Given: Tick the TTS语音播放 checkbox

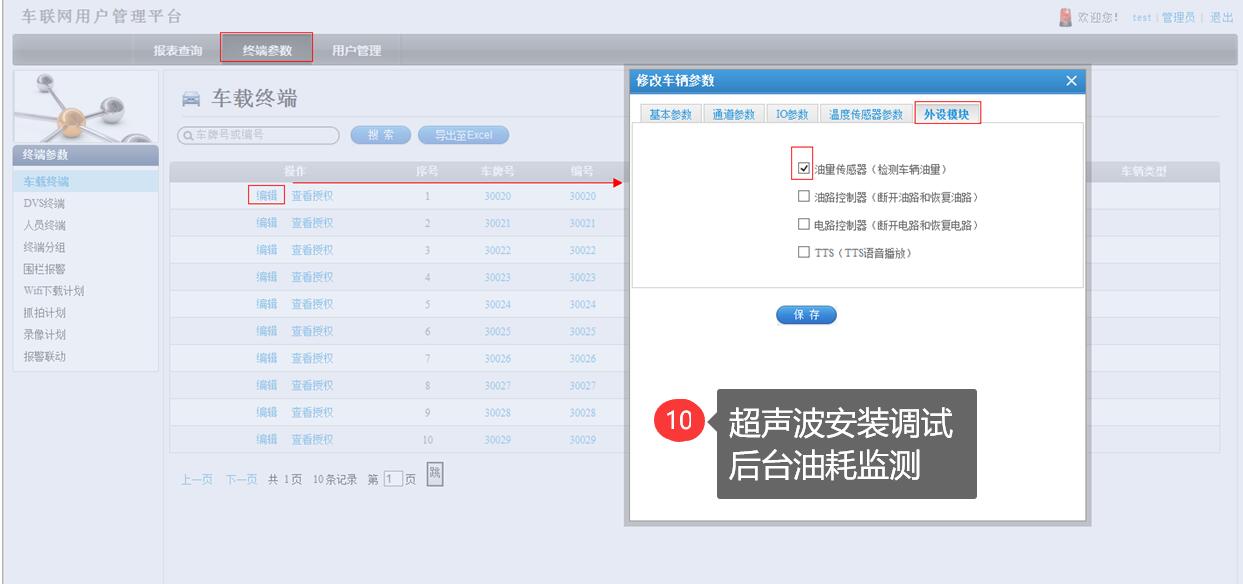Looking at the screenshot, I should tap(804, 253).
